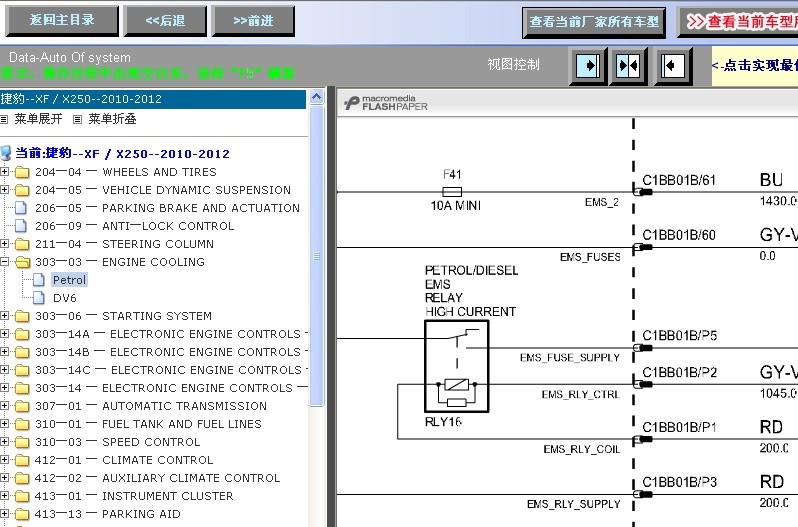The image size is (798, 527).
Task: Click the 303-14B folder icon
Action: [22, 352]
